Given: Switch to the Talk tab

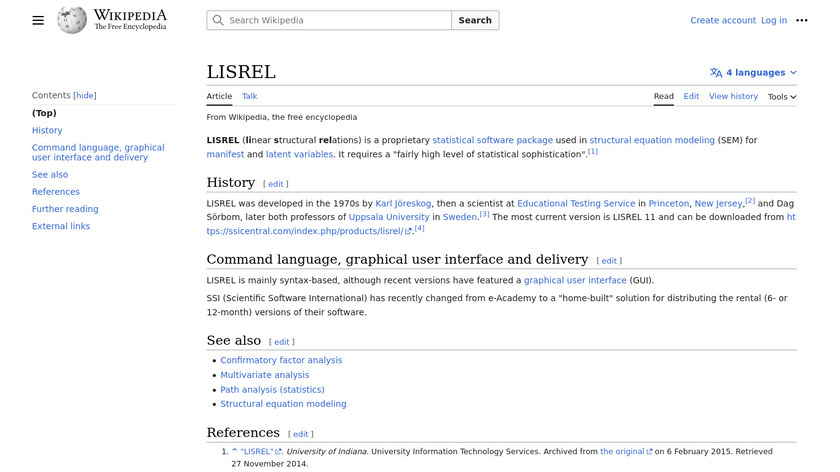Looking at the screenshot, I should [249, 96].
